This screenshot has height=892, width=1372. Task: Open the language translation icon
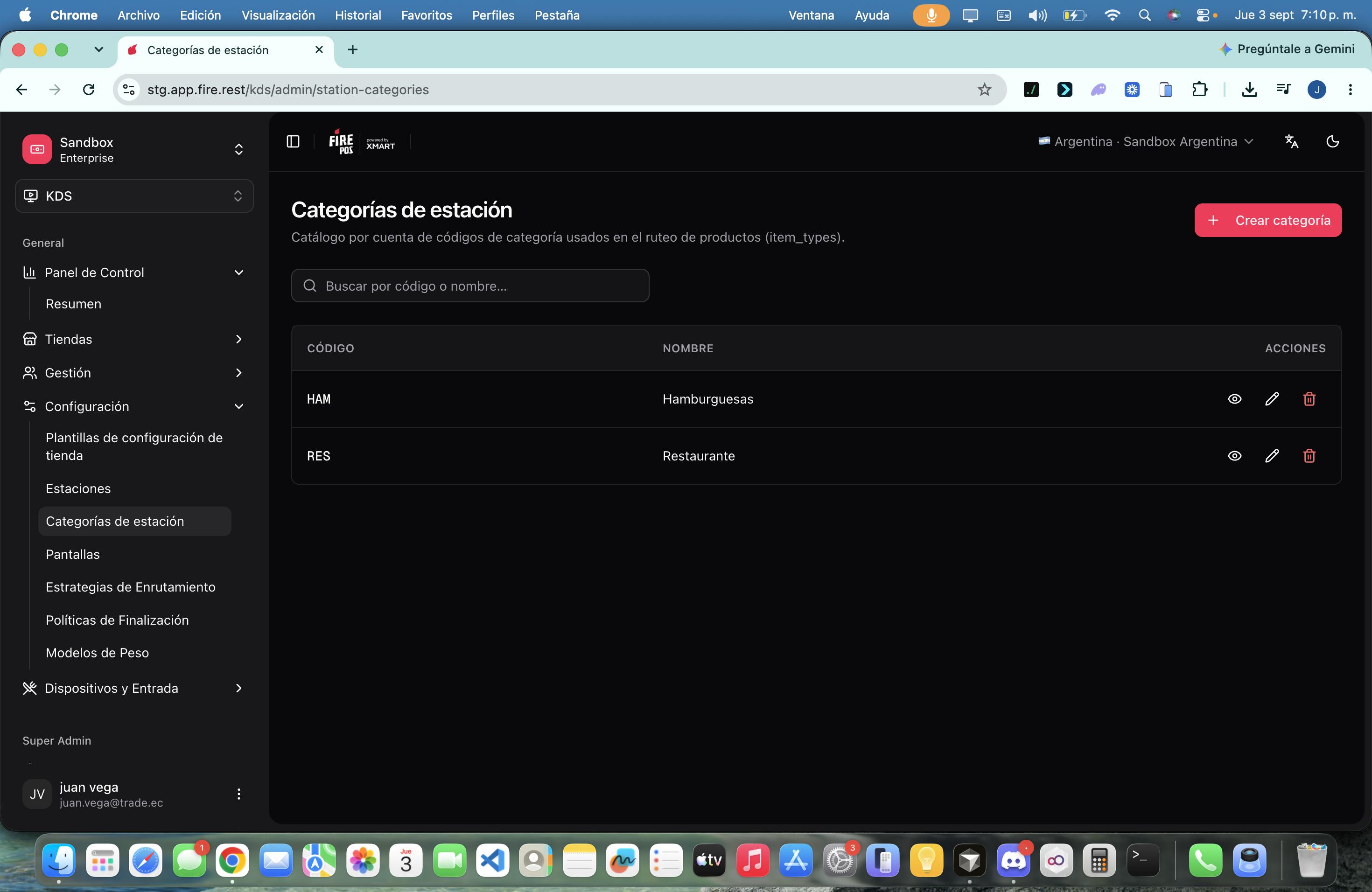coord(1292,141)
